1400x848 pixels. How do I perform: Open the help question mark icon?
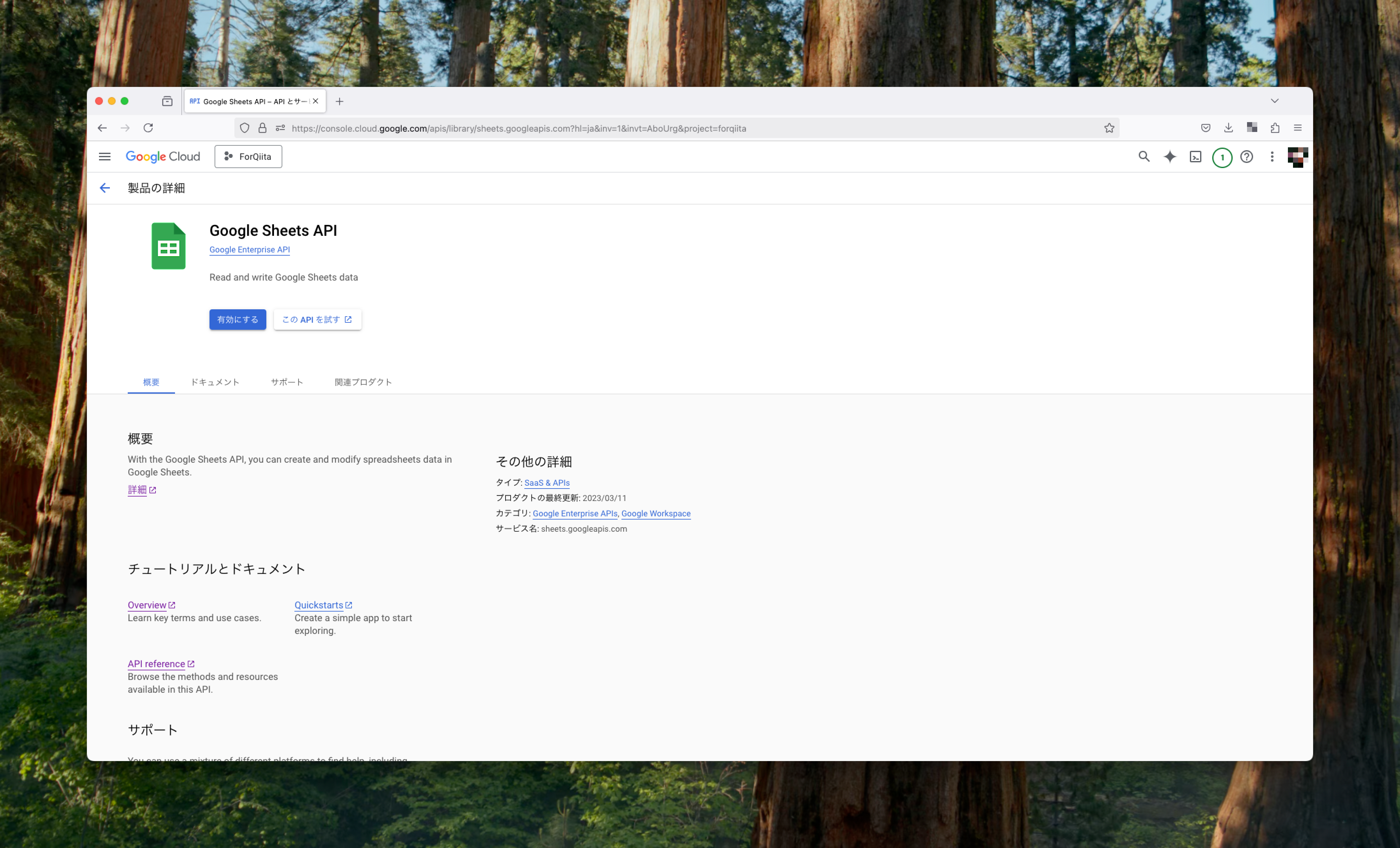[x=1247, y=156]
